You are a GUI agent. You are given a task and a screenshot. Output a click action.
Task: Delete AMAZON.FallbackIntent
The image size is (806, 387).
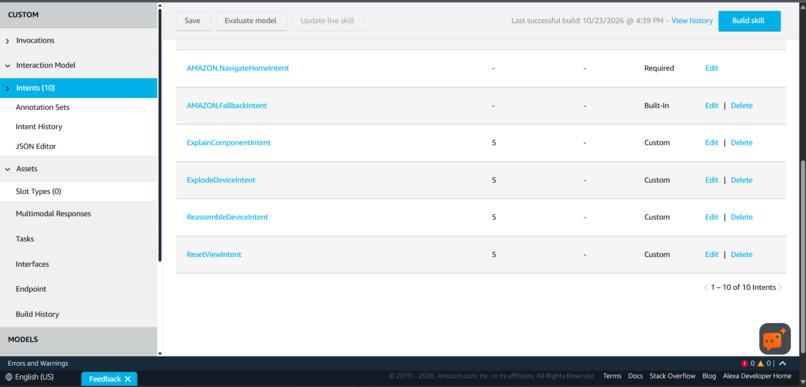(x=742, y=105)
